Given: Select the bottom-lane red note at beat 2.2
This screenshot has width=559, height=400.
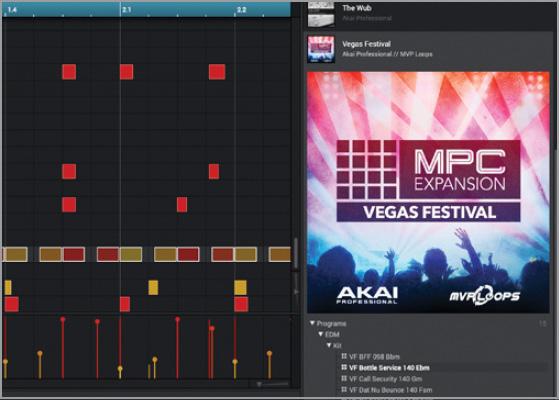Looking at the screenshot, I should pos(241,304).
